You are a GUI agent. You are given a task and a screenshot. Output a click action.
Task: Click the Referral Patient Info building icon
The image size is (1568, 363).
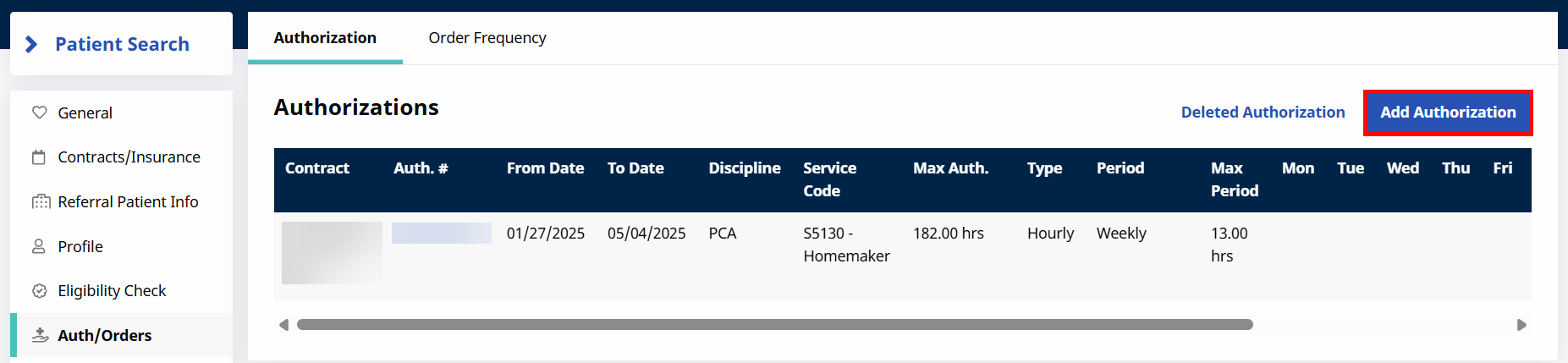41,202
